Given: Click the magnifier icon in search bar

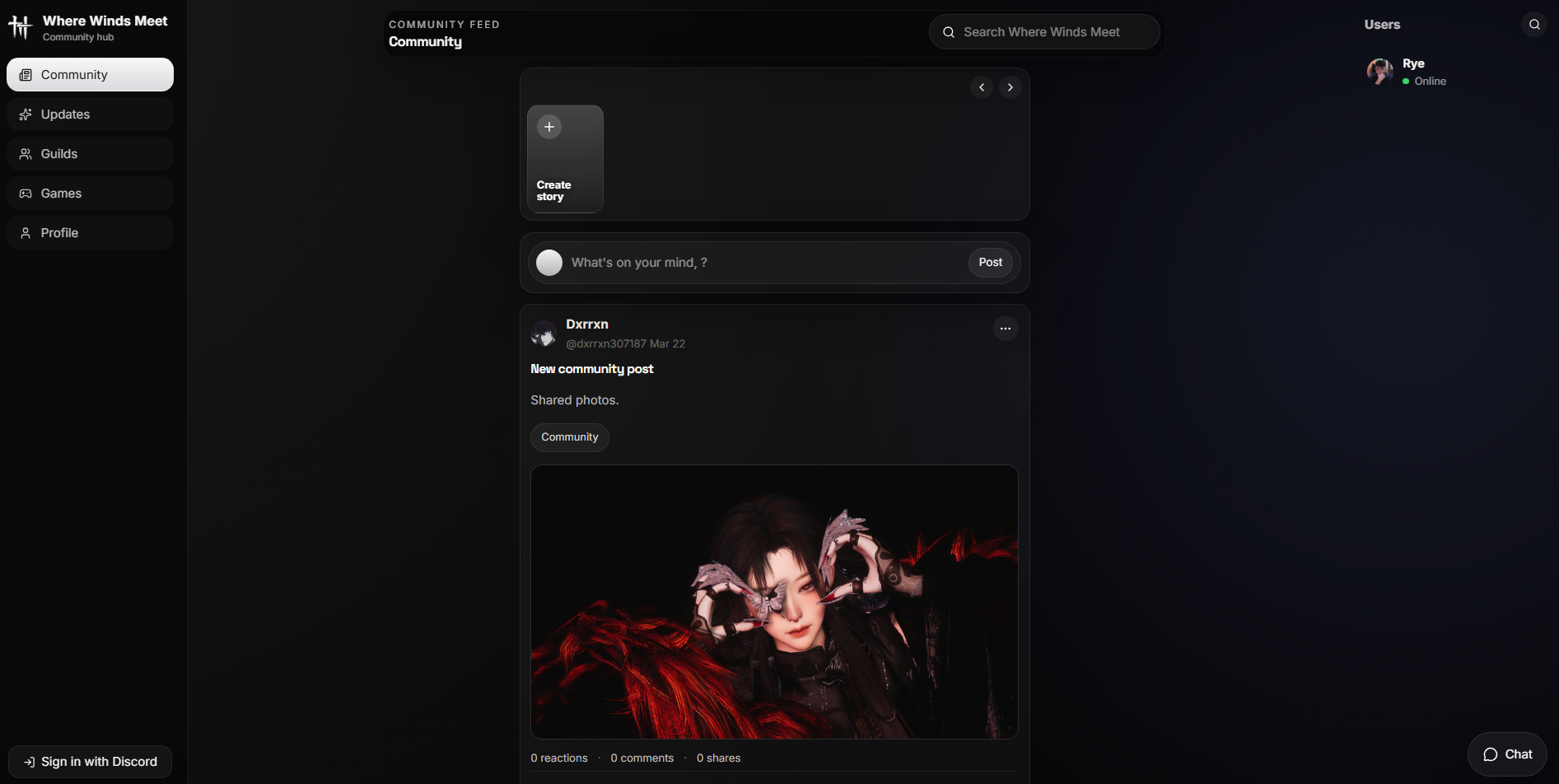Looking at the screenshot, I should click(949, 32).
